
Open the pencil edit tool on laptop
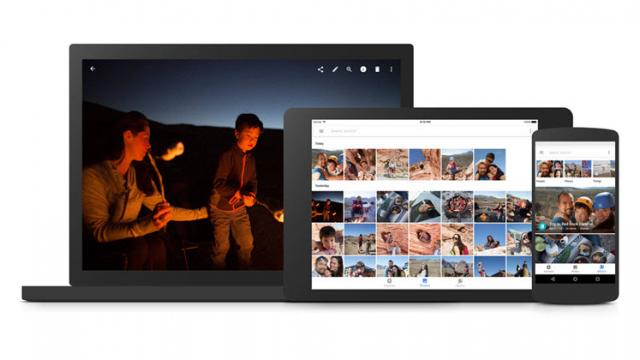pos(335,69)
